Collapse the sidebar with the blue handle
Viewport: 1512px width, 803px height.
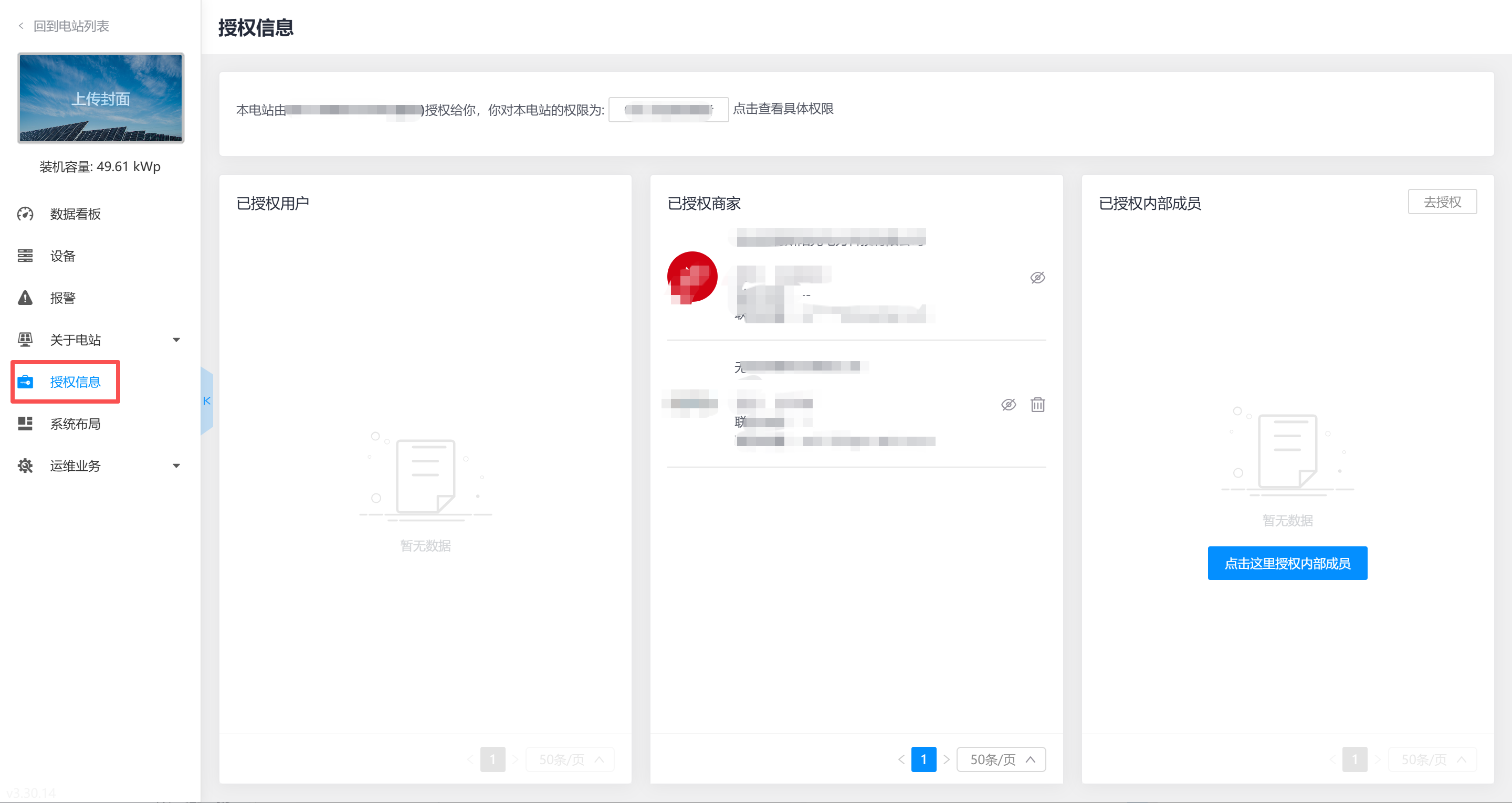[x=207, y=401]
